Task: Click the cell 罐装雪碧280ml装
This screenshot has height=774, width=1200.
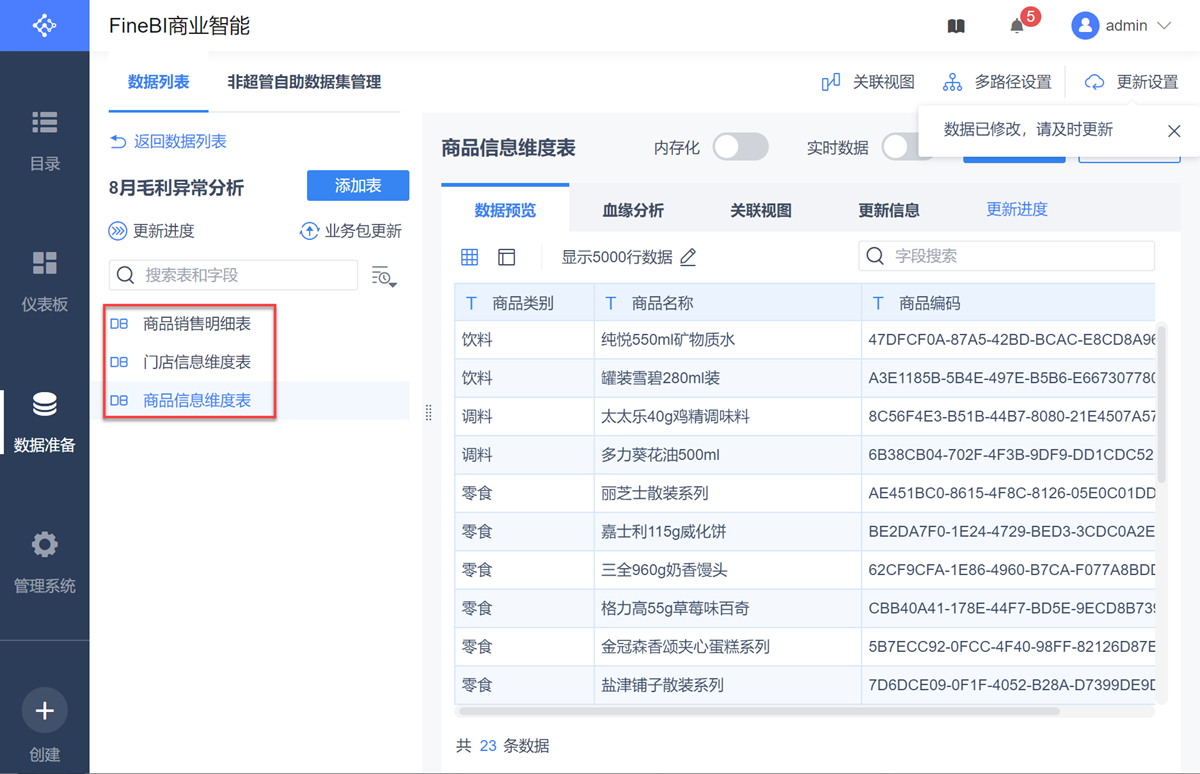Action: click(x=728, y=378)
